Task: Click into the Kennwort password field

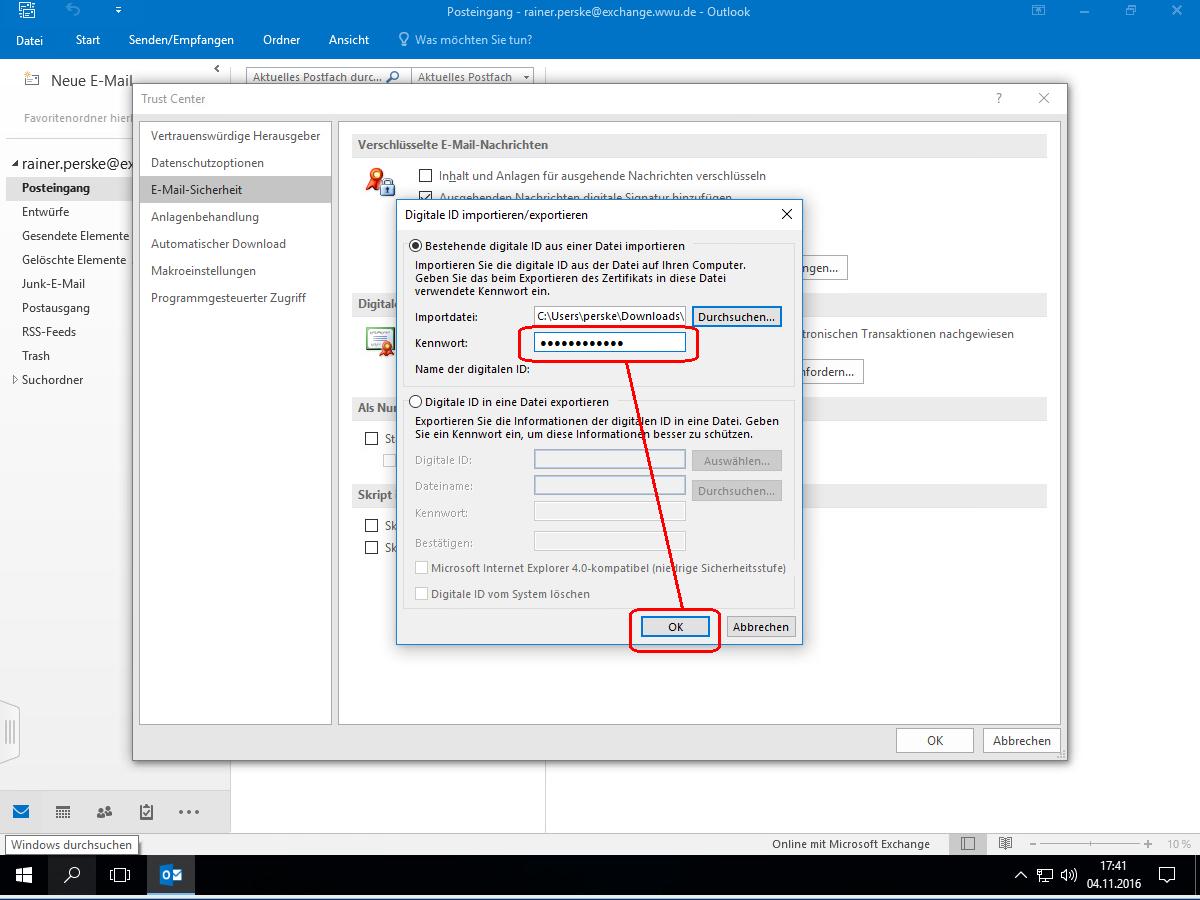Action: (609, 343)
